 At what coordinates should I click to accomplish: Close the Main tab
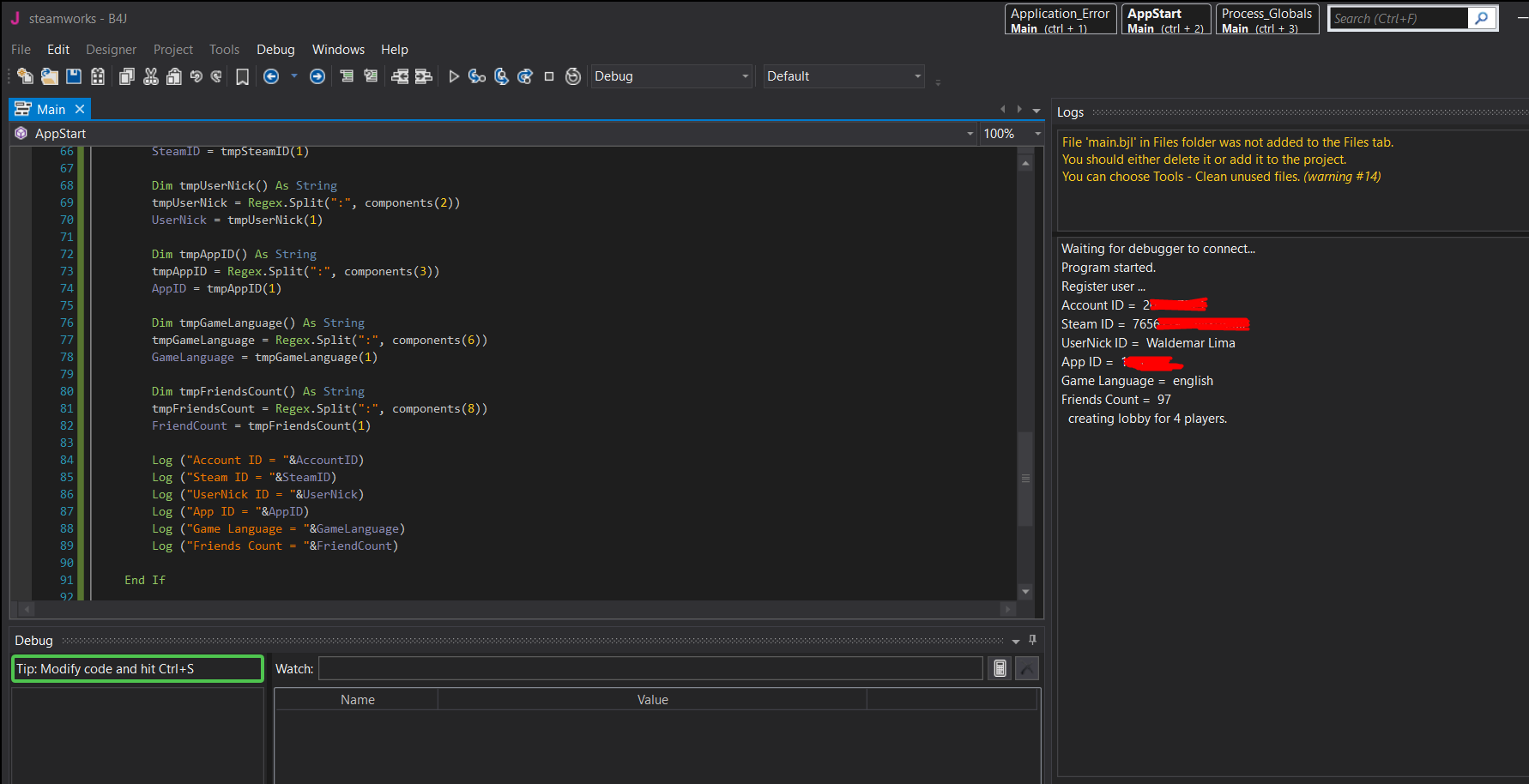[80, 109]
